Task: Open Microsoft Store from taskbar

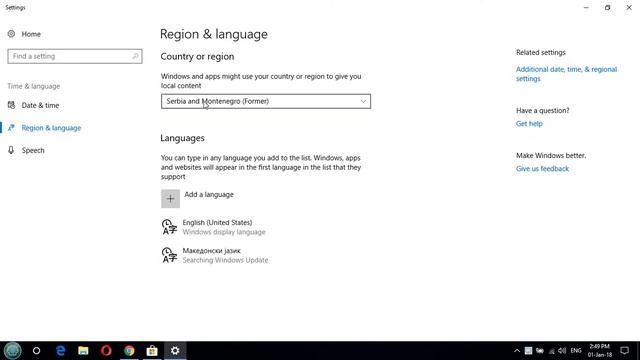Action: click(x=152, y=351)
